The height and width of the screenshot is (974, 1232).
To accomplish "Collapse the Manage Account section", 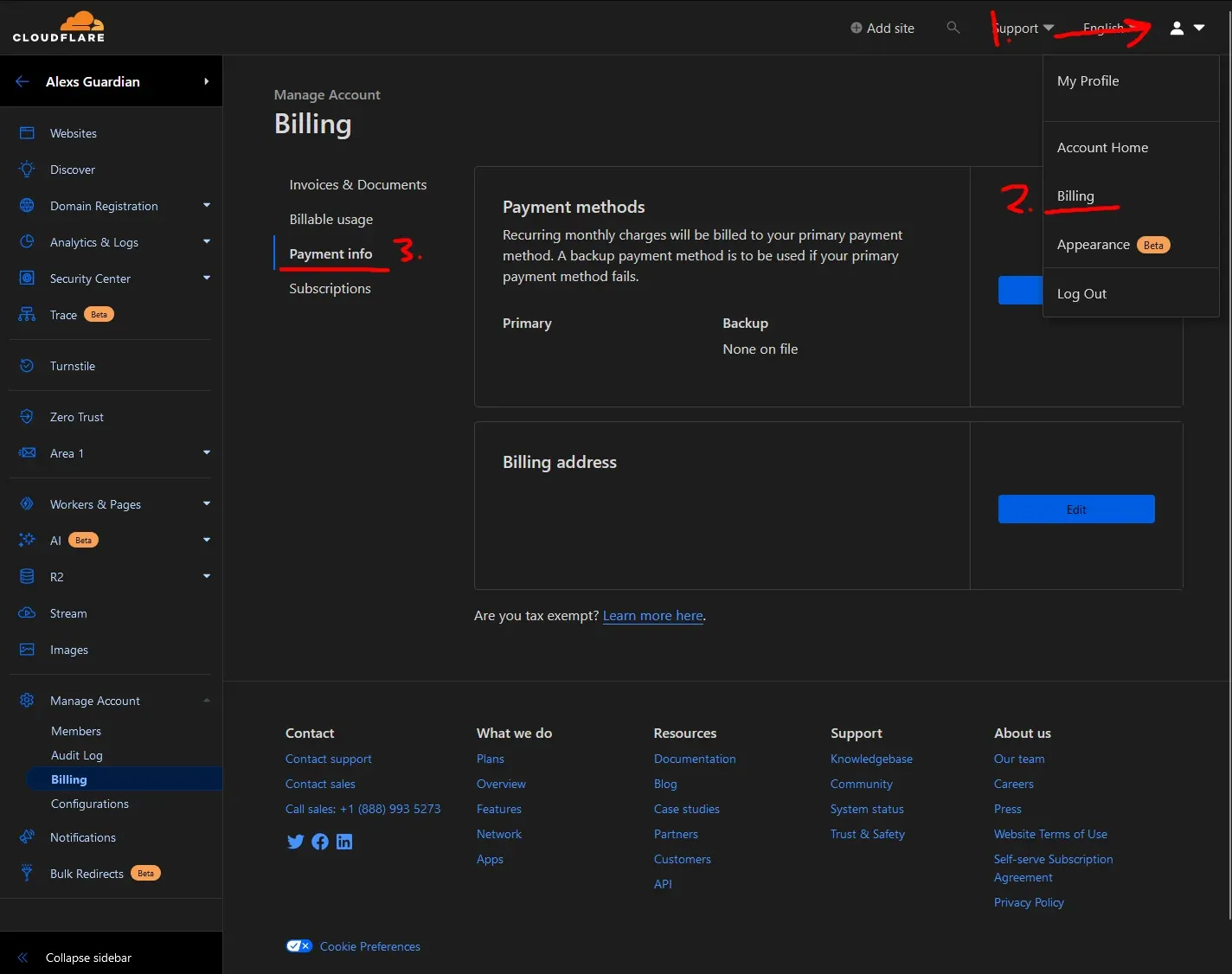I will [x=207, y=701].
